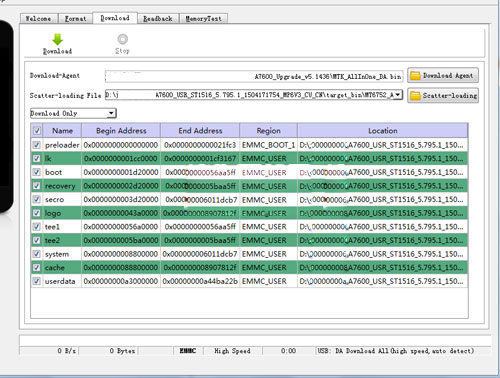Image resolution: width=500 pixels, height=378 pixels.
Task: Uncheck the lk partition checkbox
Action: tap(37, 158)
